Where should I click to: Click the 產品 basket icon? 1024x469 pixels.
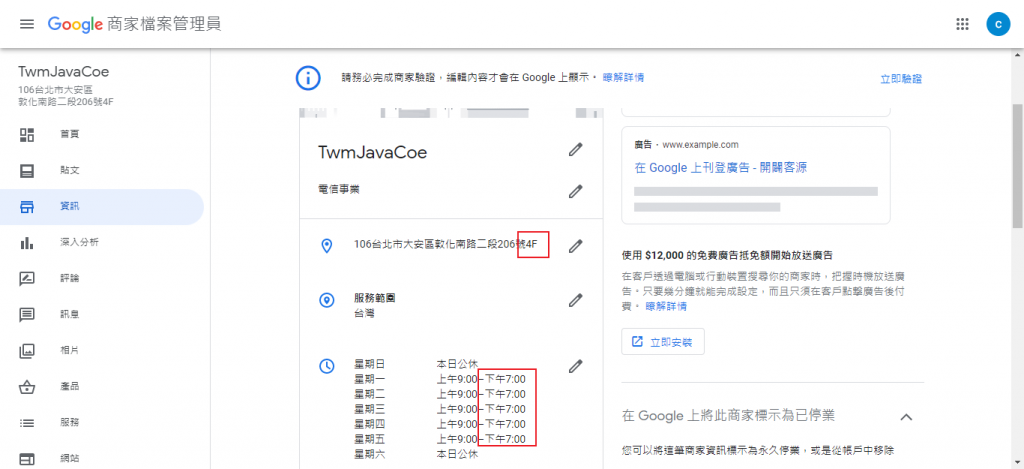[x=27, y=387]
